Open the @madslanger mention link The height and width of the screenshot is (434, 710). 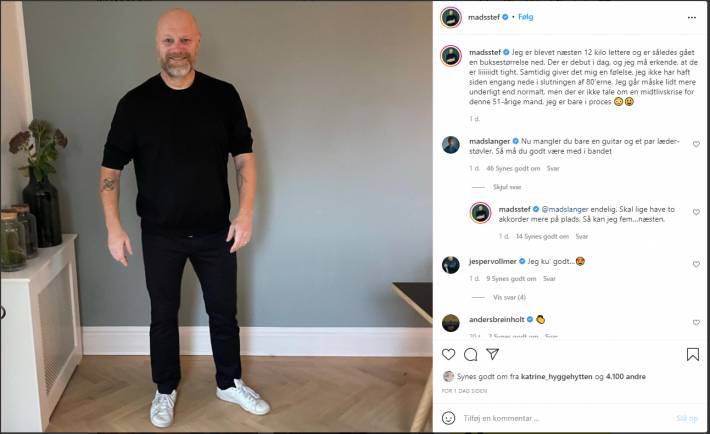[x=565, y=209]
